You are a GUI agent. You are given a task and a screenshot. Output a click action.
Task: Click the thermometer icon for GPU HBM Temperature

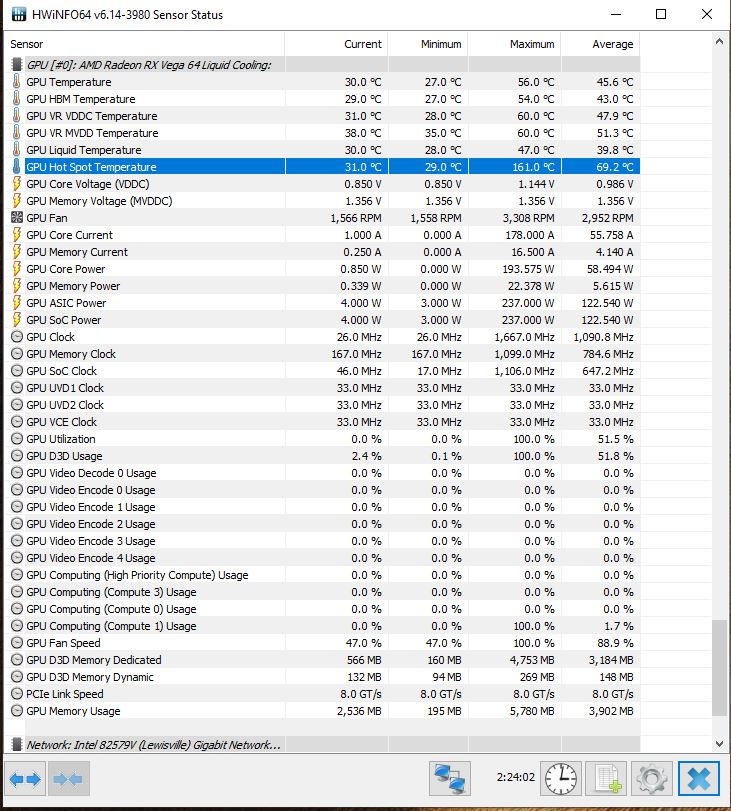(x=17, y=99)
